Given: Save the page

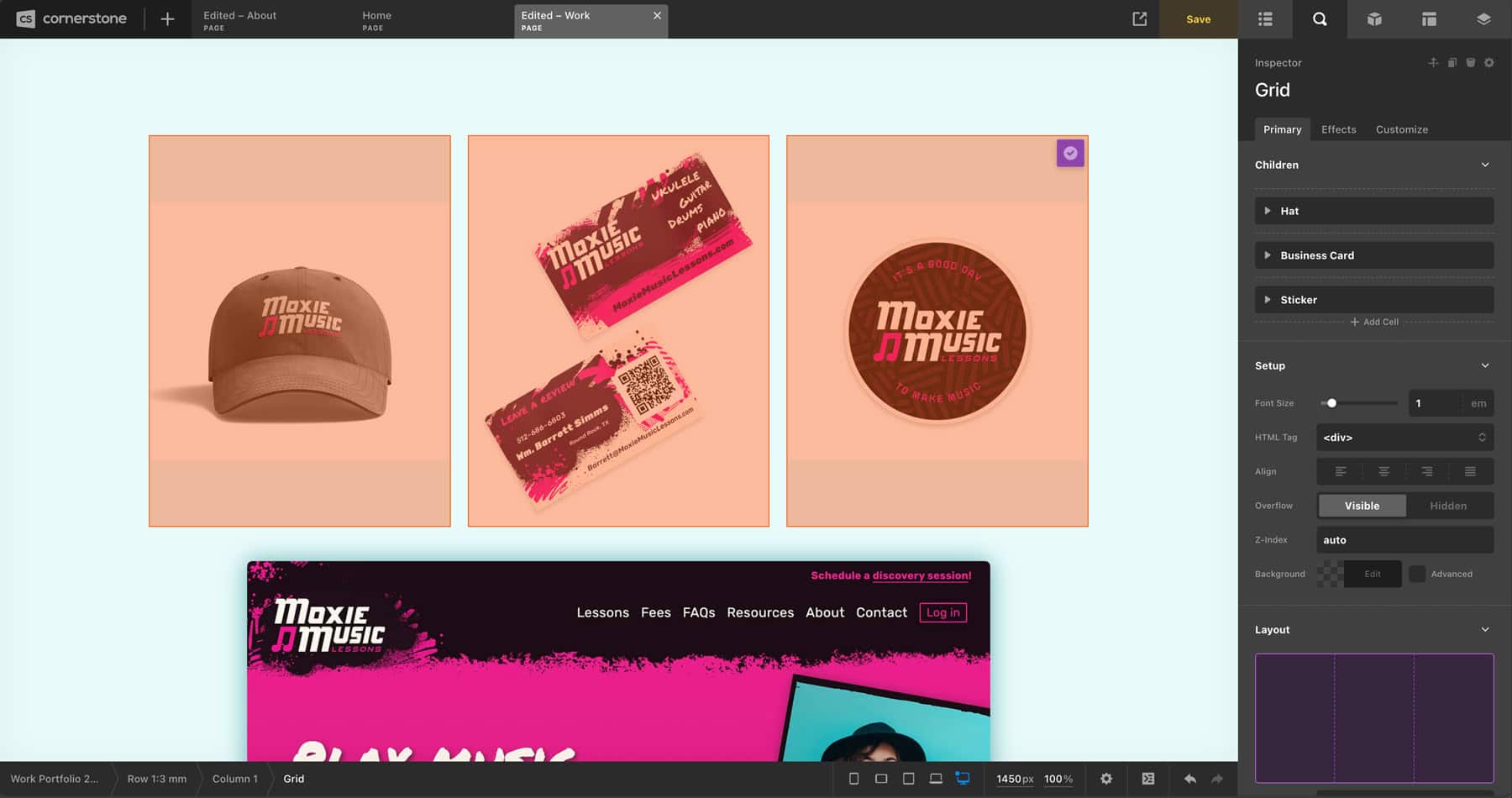Looking at the screenshot, I should [x=1199, y=18].
